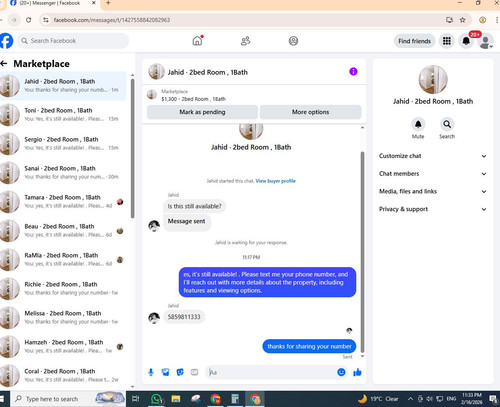Open Beau - 2bed Room conversation
This screenshot has width=500, height=407.
[63, 230]
